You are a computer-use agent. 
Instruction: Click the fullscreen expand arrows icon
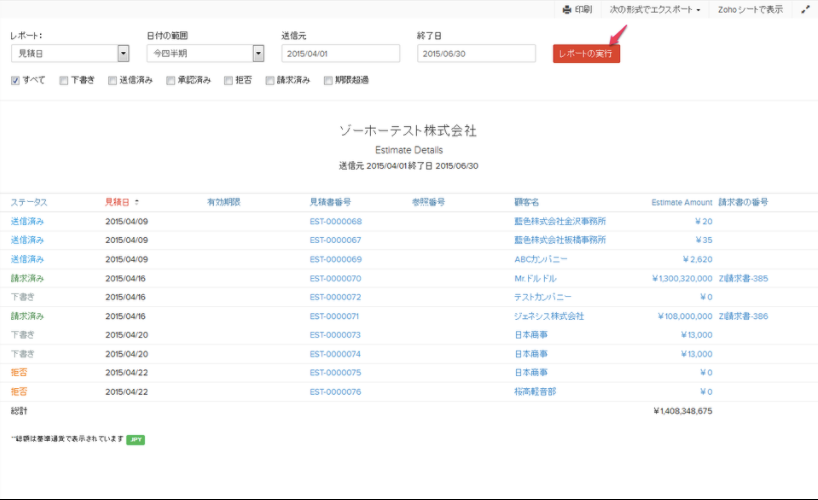click(x=805, y=9)
